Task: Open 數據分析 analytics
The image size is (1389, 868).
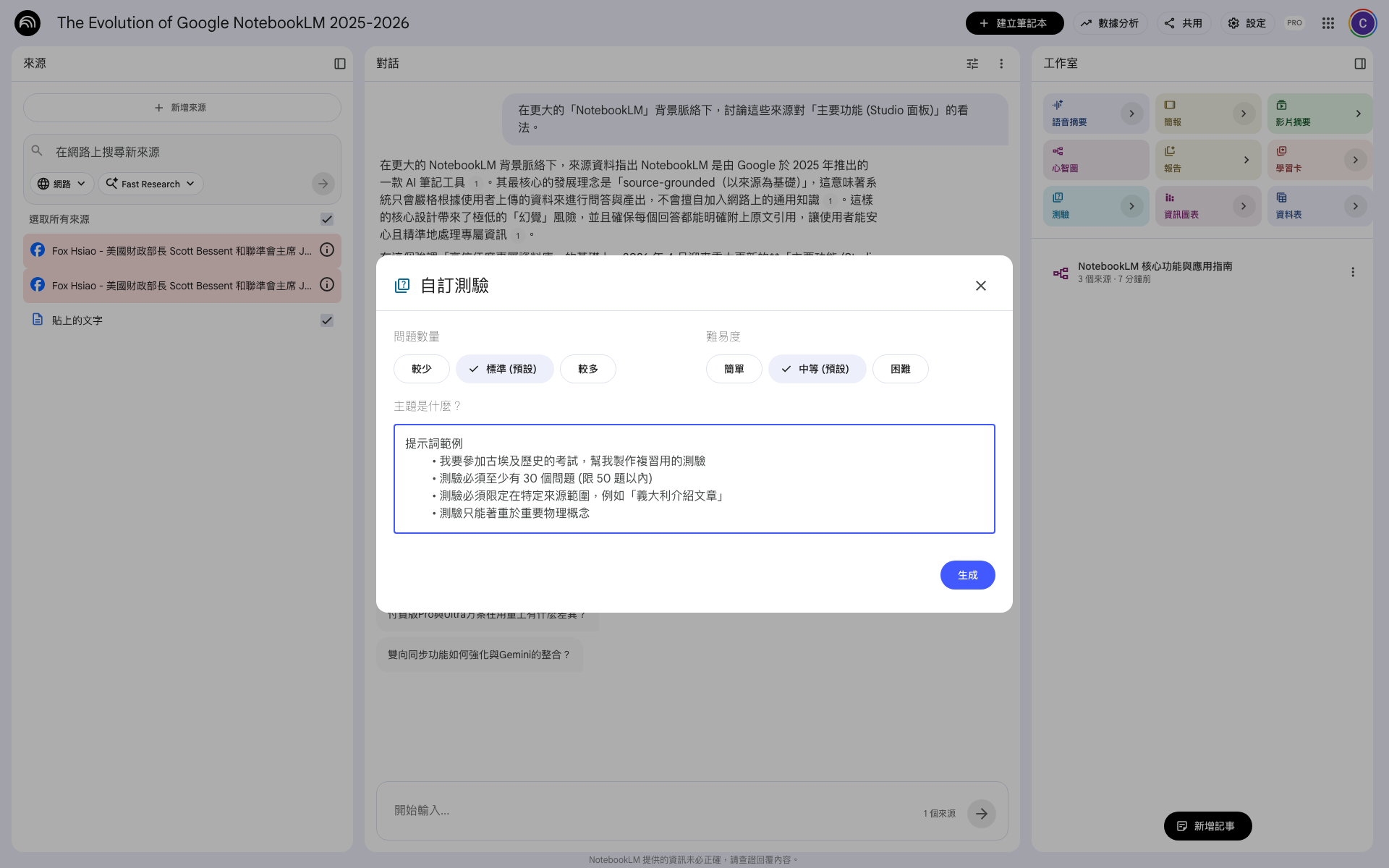Action: [x=1110, y=23]
